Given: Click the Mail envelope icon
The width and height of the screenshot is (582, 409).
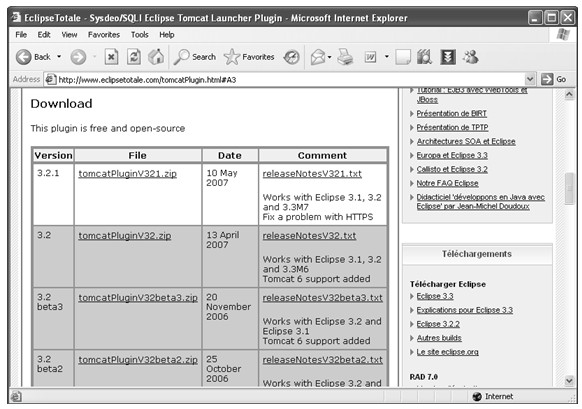Looking at the screenshot, I should coord(318,57).
